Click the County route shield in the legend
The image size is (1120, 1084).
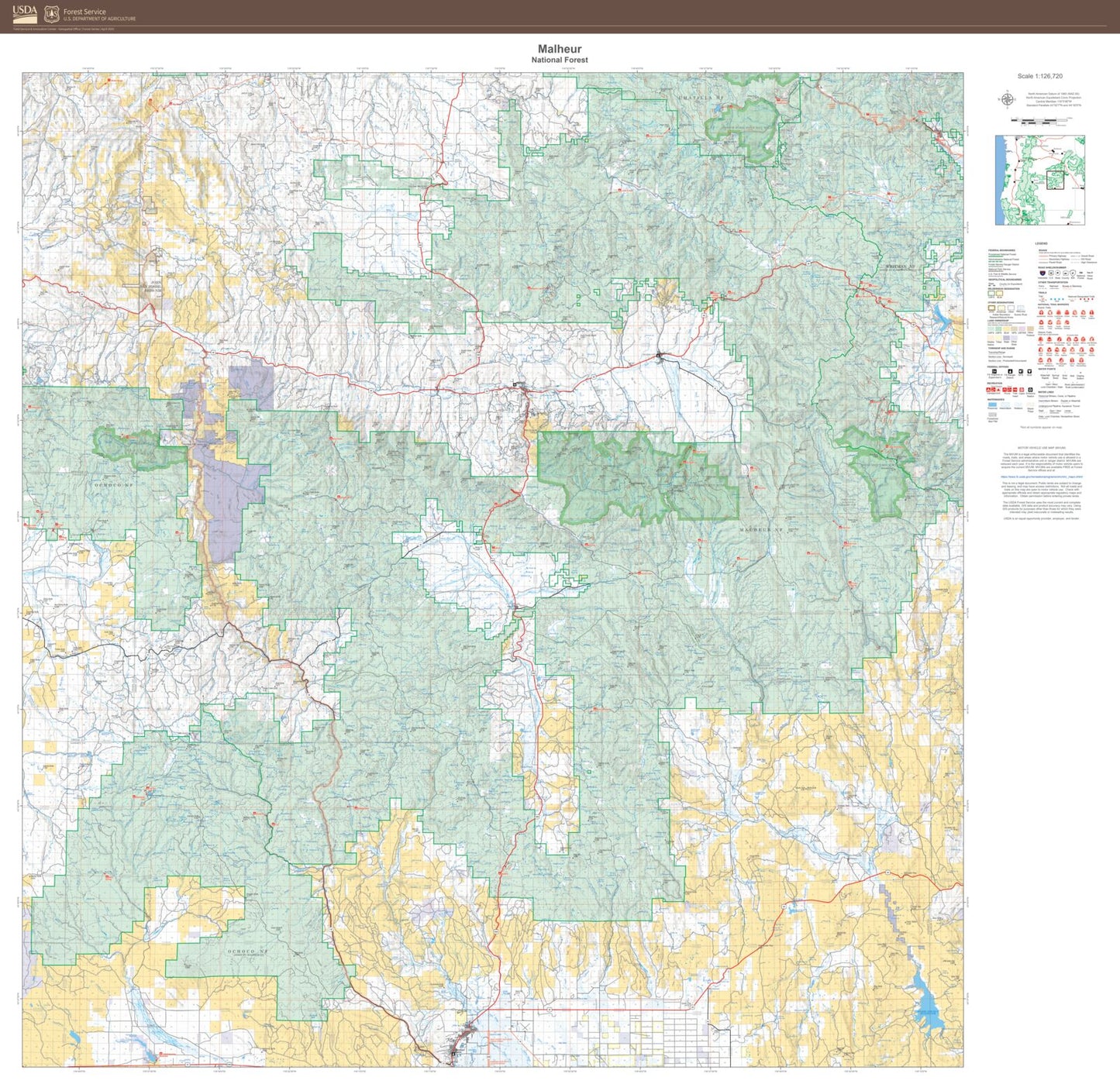[x=1065, y=273]
